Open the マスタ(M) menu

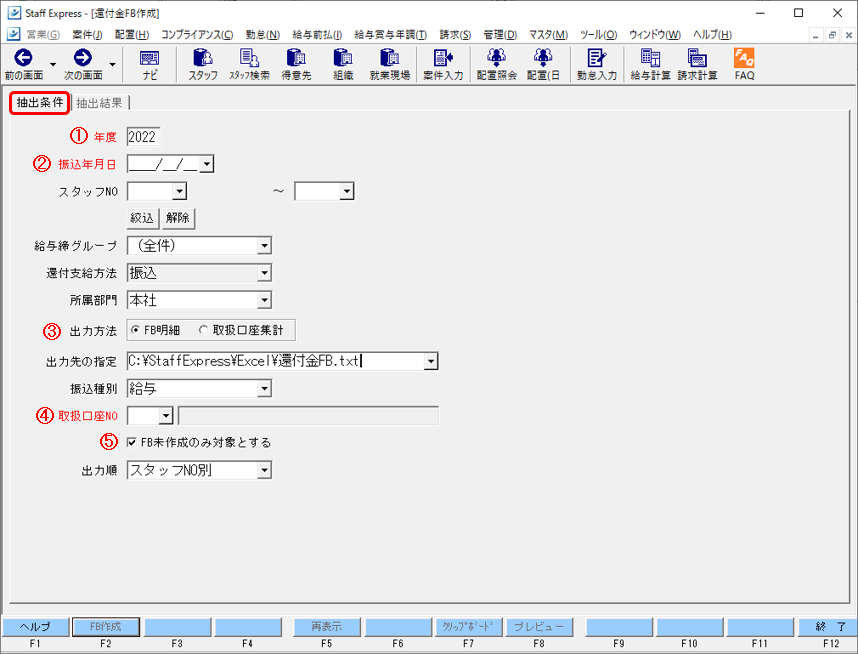[548, 34]
